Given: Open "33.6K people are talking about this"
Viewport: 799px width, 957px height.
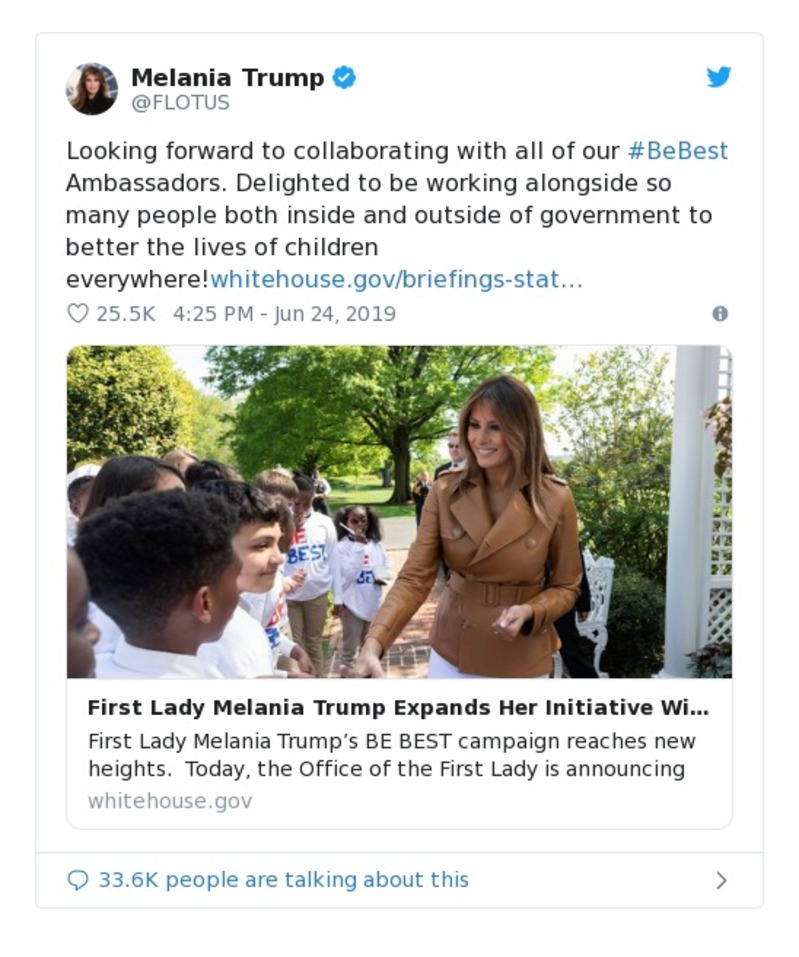Looking at the screenshot, I should [x=283, y=880].
